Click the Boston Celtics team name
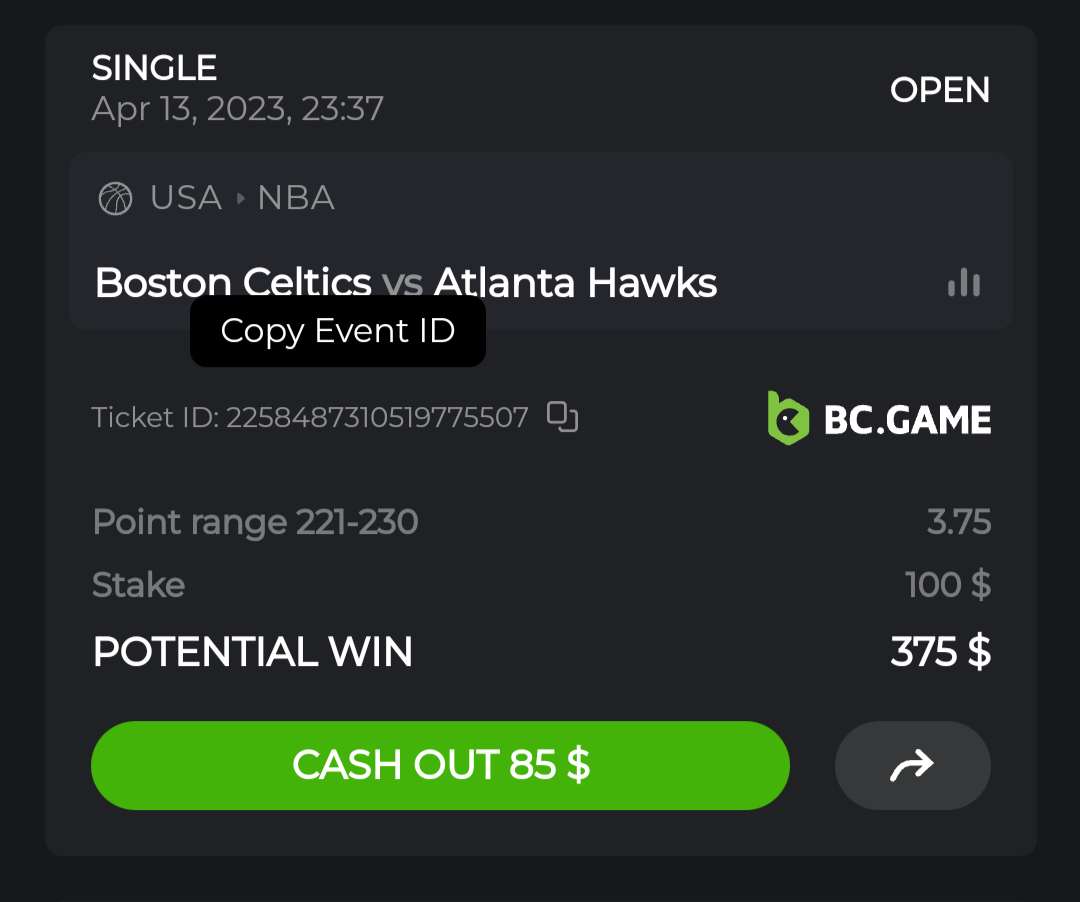 (x=233, y=283)
